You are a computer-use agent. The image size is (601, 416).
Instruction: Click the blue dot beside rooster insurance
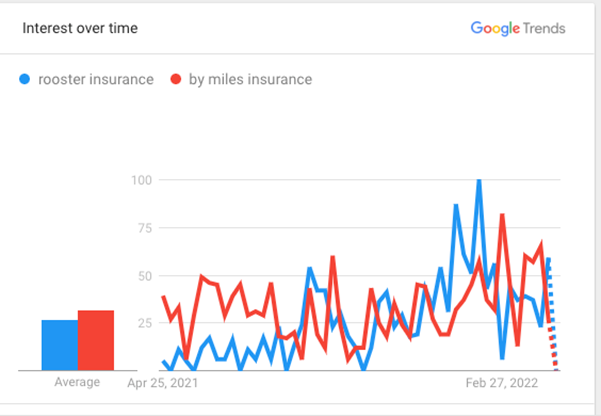point(26,79)
